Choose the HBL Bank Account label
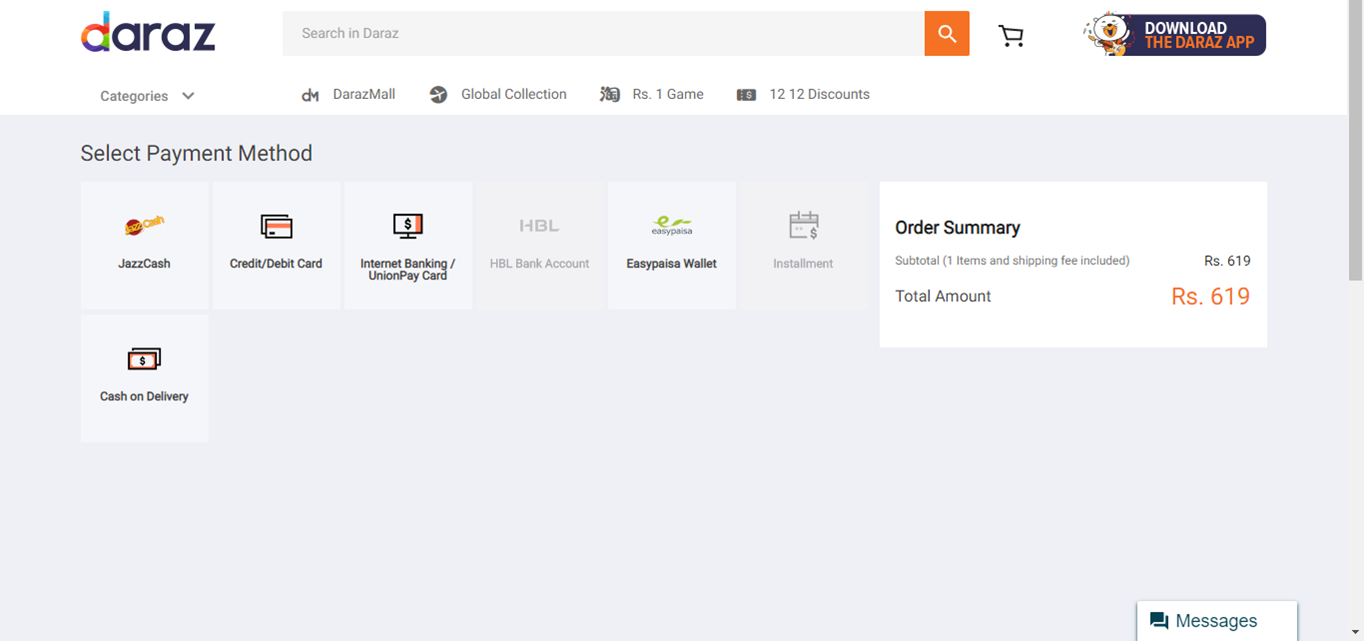Screen dimensions: 1364x641 tap(539, 264)
